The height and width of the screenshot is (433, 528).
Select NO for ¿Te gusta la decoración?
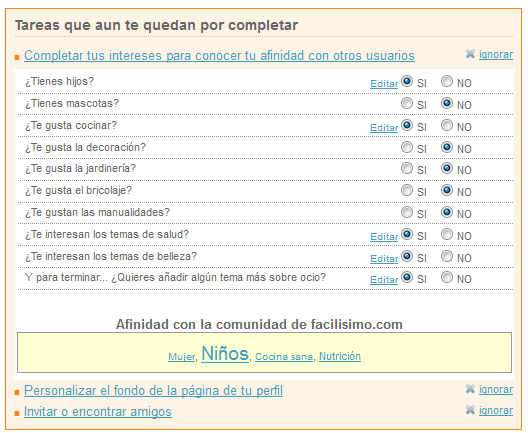coord(447,147)
